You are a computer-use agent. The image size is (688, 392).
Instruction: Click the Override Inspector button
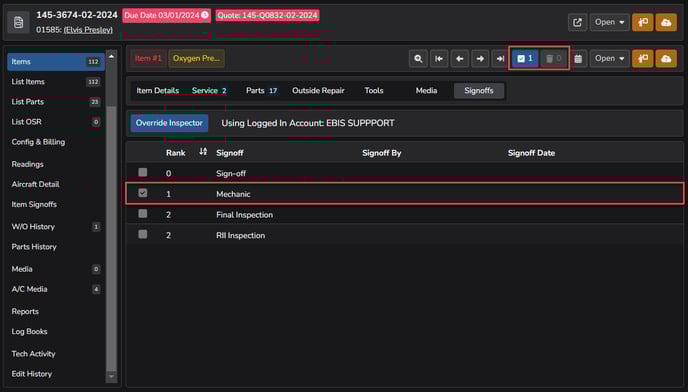point(169,123)
